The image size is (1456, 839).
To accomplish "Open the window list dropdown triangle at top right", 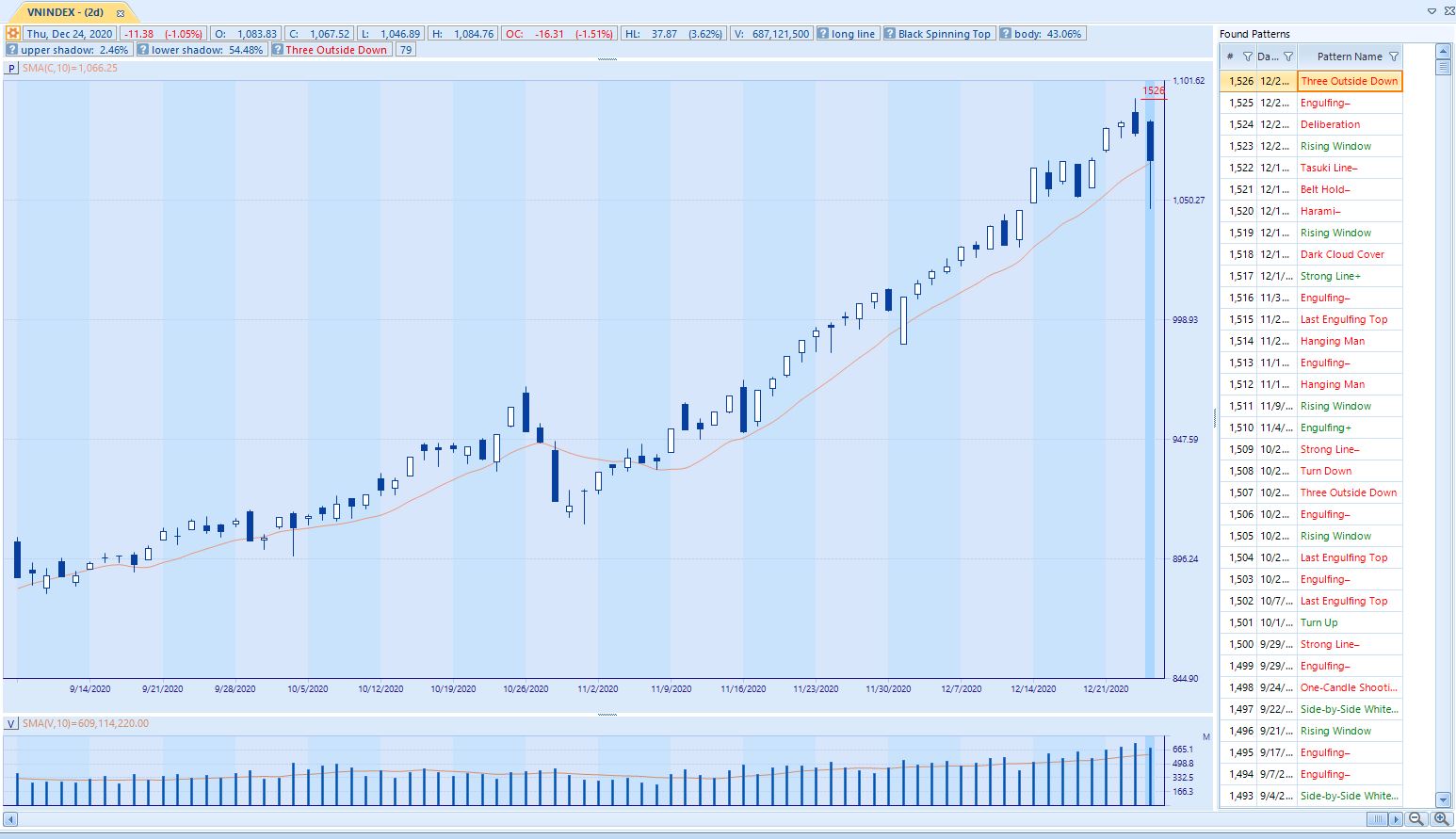I will (x=1432, y=11).
